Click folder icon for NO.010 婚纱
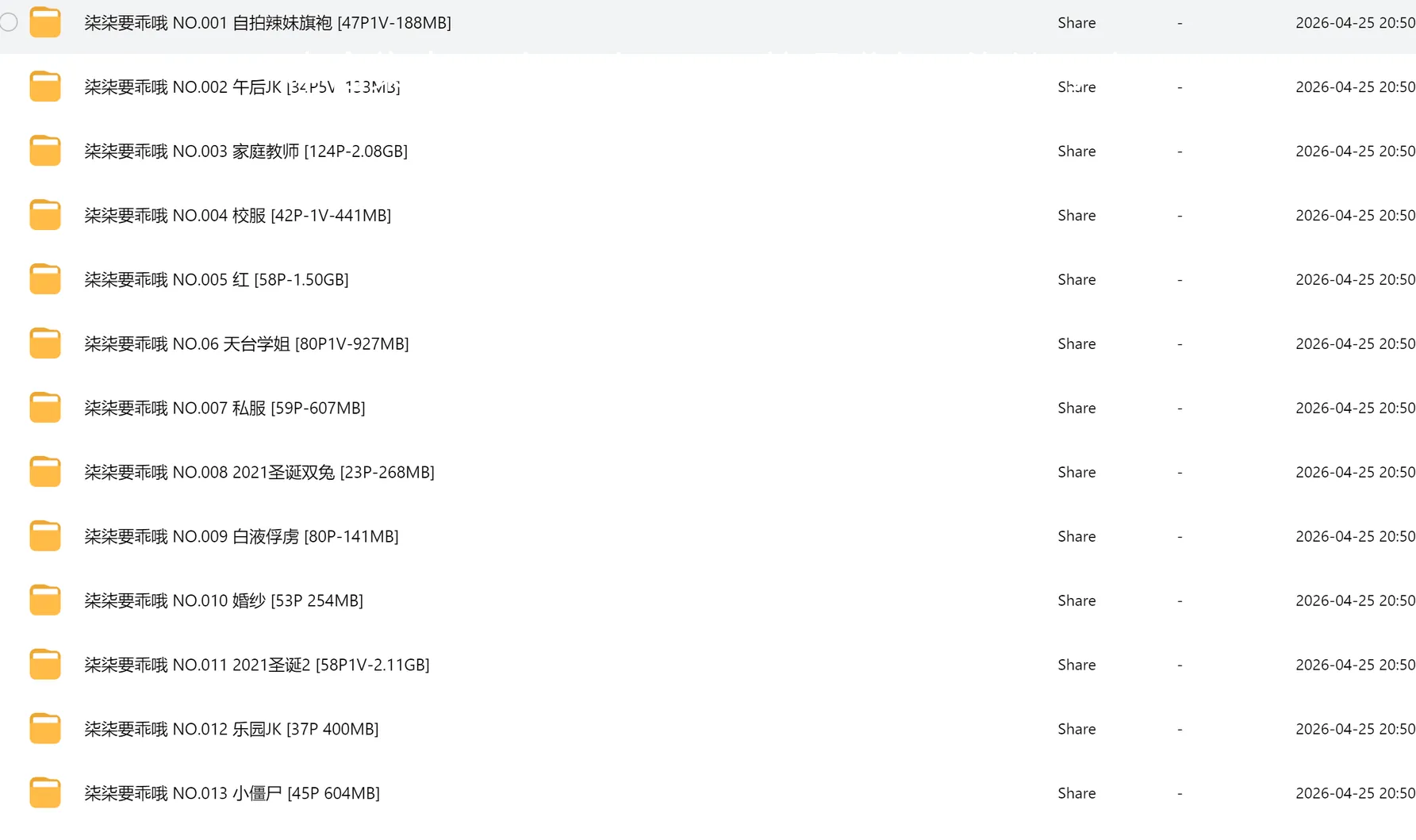This screenshot has width=1416, height=840. click(45, 600)
